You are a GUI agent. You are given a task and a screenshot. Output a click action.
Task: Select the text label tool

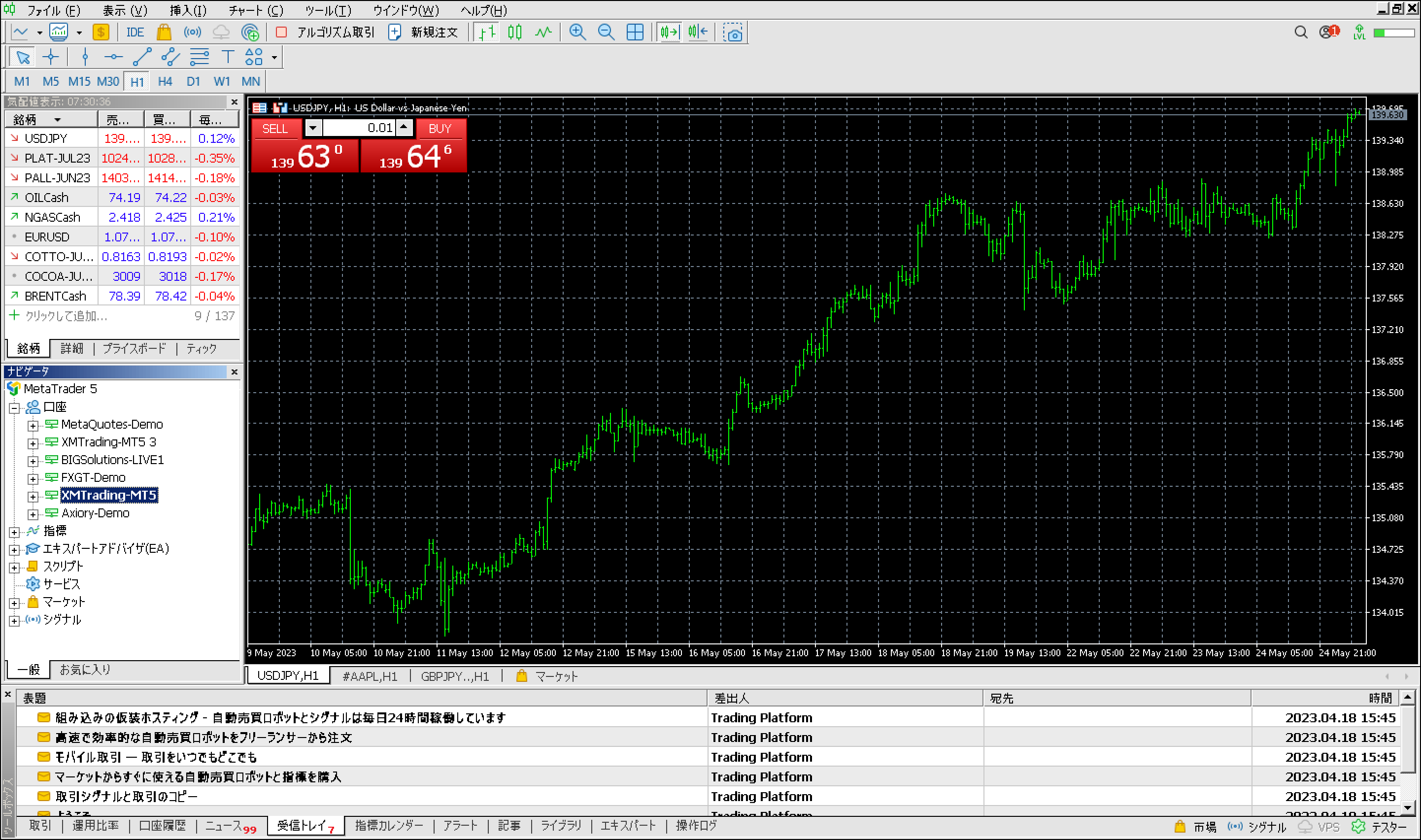tap(228, 57)
